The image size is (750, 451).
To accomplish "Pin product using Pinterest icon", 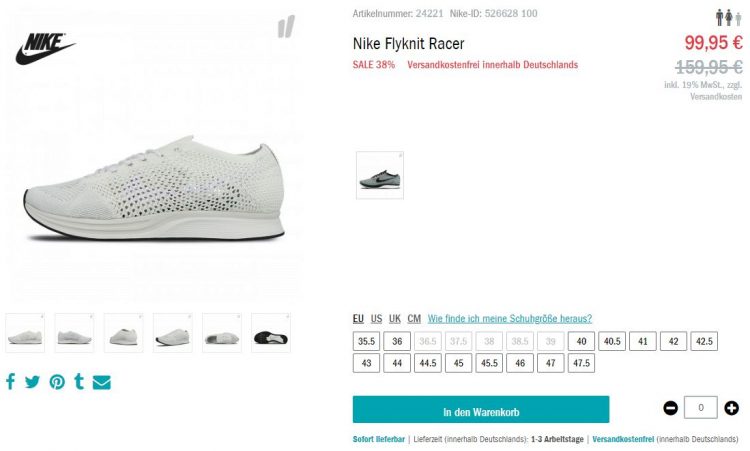I will pyautogui.click(x=57, y=382).
